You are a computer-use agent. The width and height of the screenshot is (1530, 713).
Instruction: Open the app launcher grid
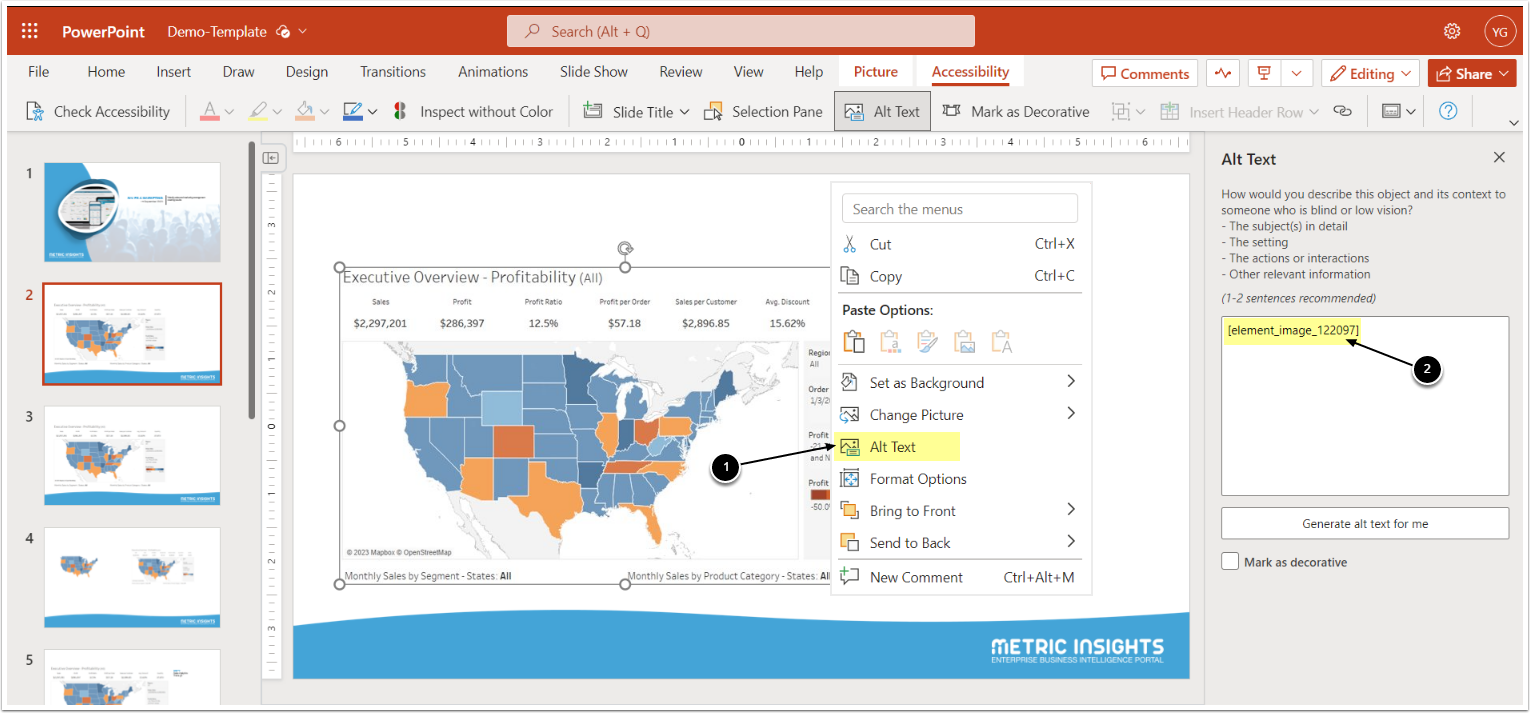pyautogui.click(x=30, y=31)
